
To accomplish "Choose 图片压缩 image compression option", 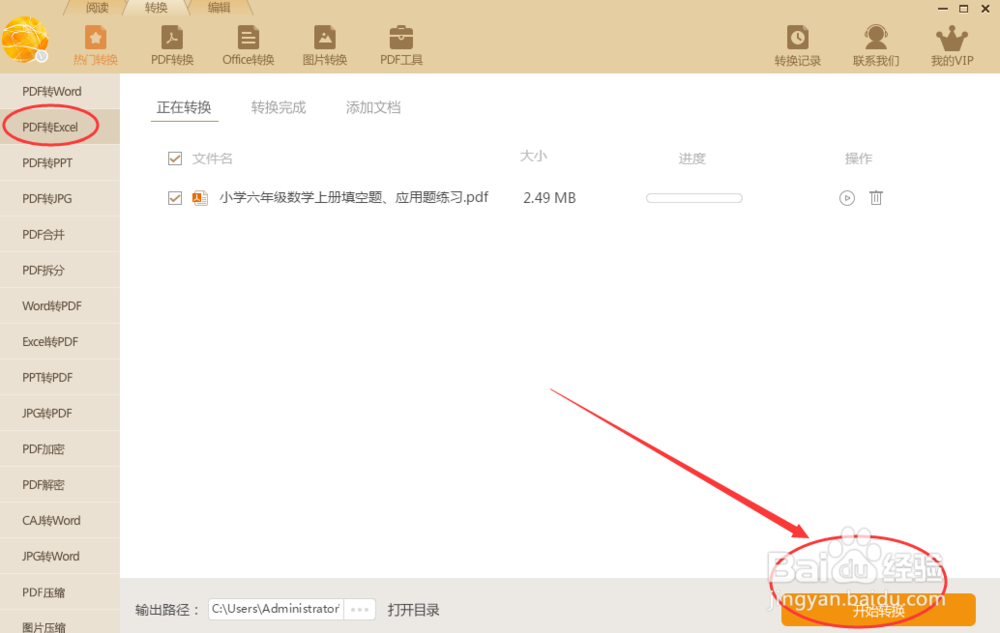I will point(60,623).
